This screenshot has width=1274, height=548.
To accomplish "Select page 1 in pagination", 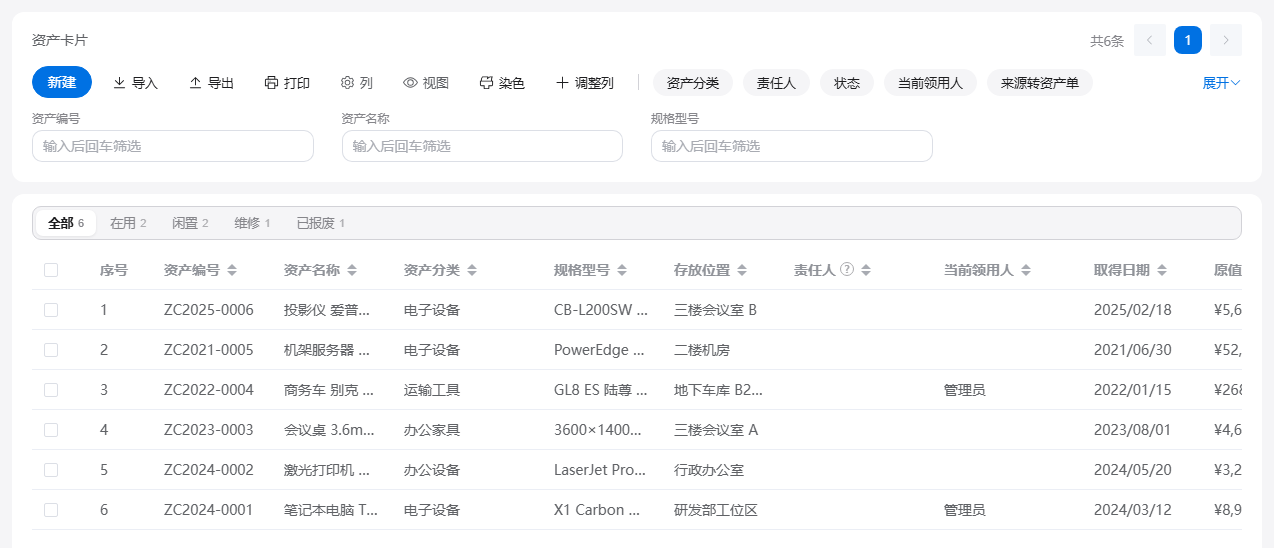I will click(1188, 40).
